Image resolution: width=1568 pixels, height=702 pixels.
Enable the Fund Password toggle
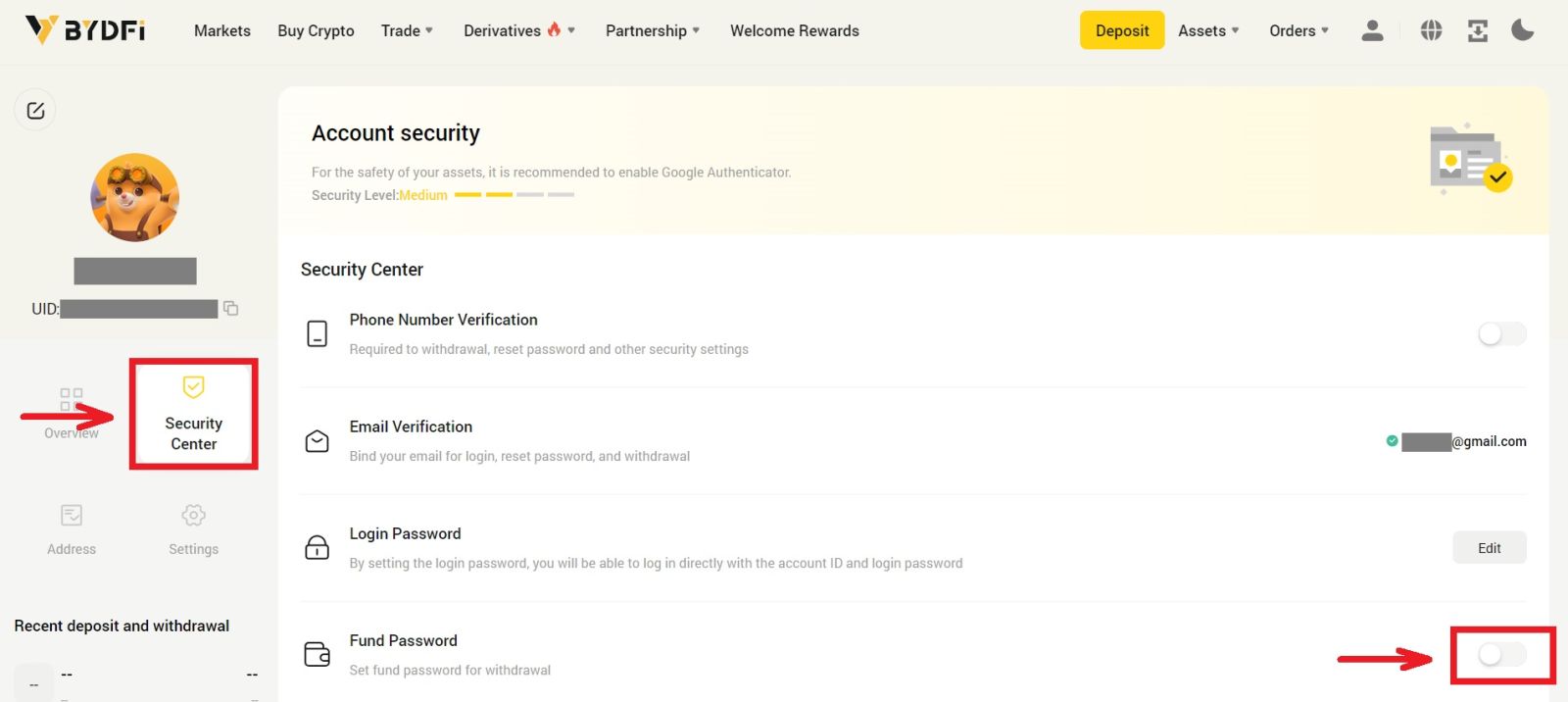[1501, 655]
